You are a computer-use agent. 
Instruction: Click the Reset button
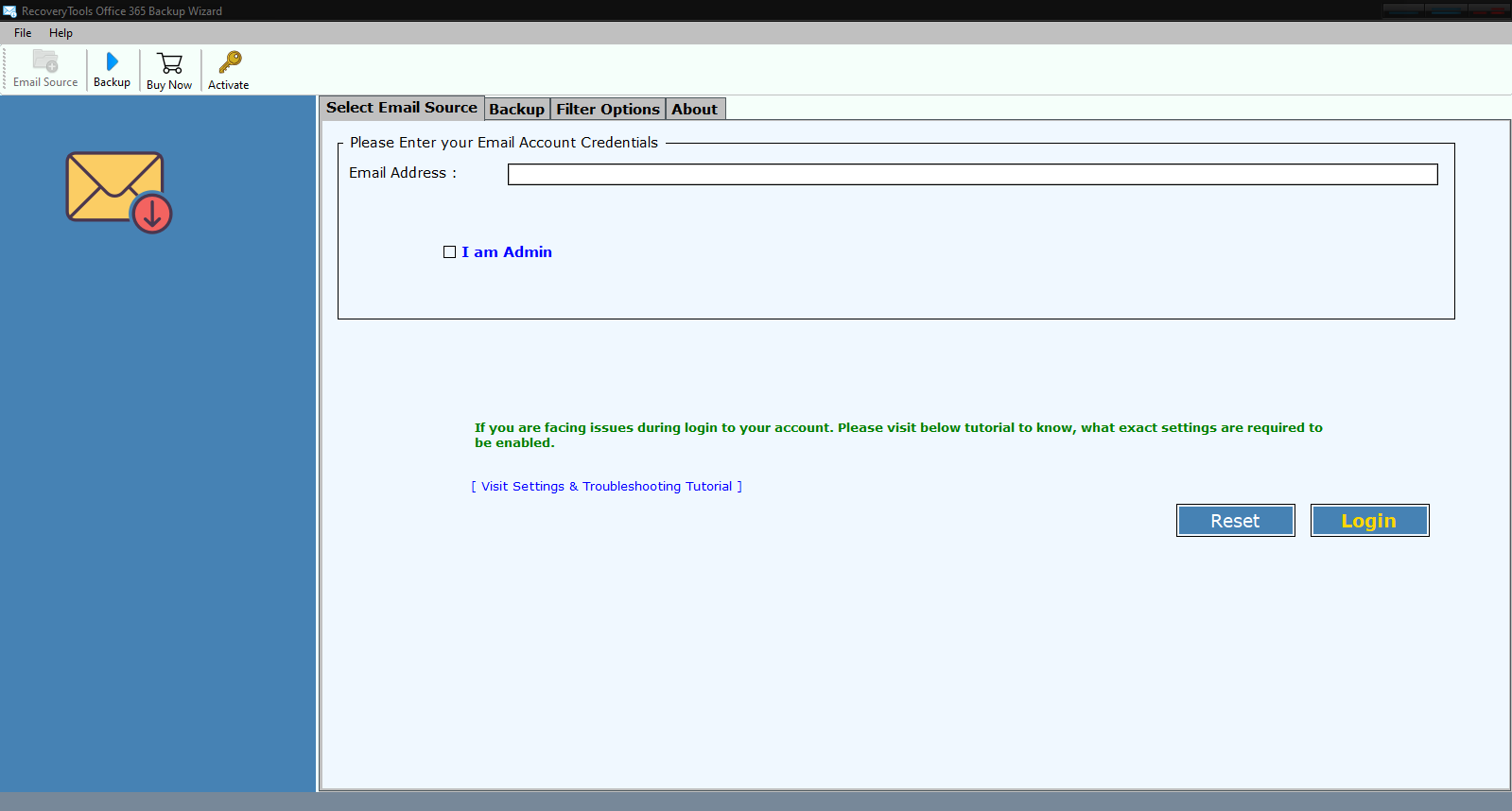1236,521
